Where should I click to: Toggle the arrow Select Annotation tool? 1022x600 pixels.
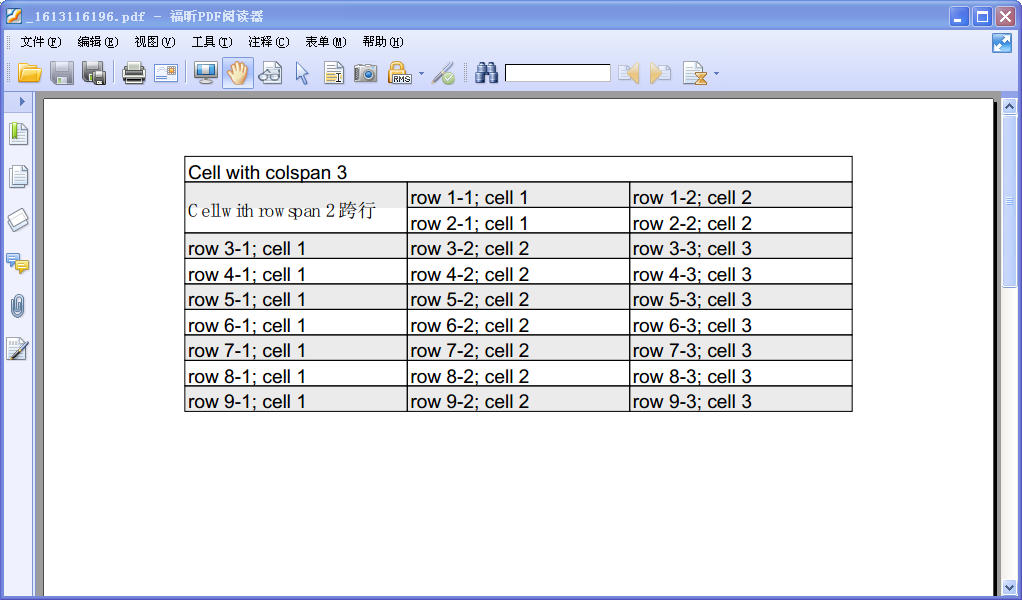[x=302, y=73]
